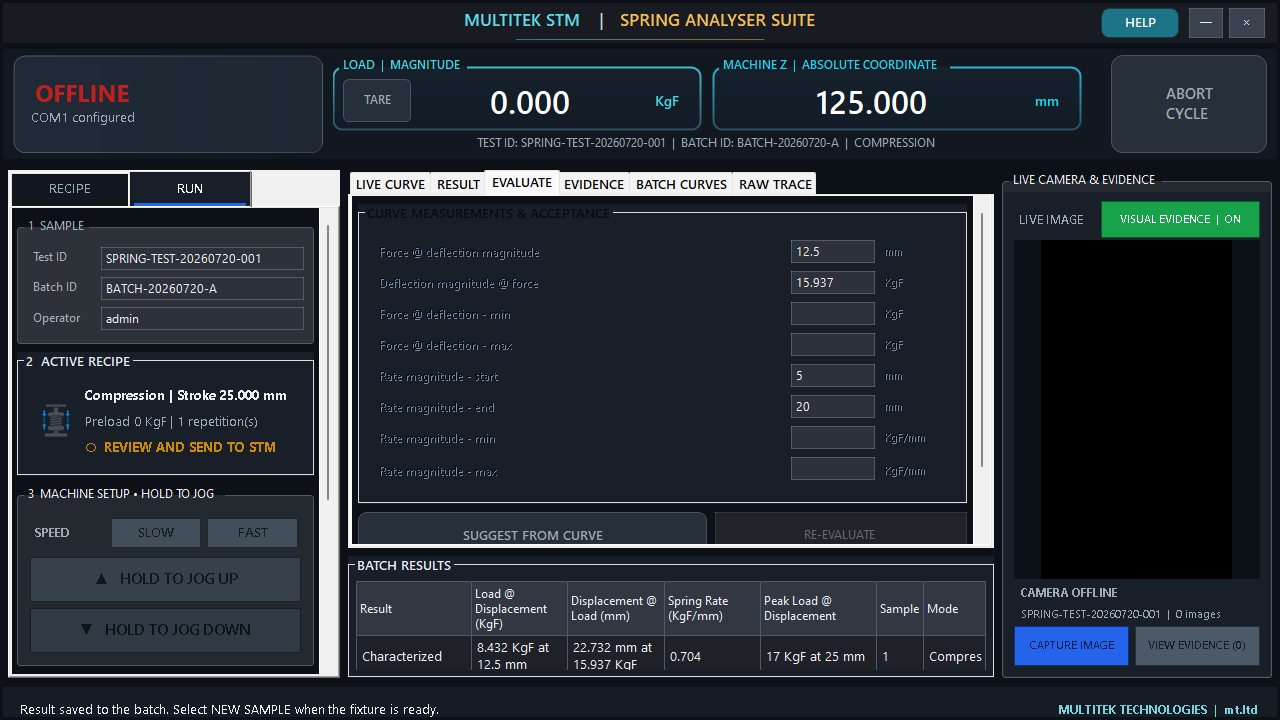The image size is (1280, 720).
Task: Toggle VISUAL EVIDENCE ON switch
Action: pos(1180,219)
